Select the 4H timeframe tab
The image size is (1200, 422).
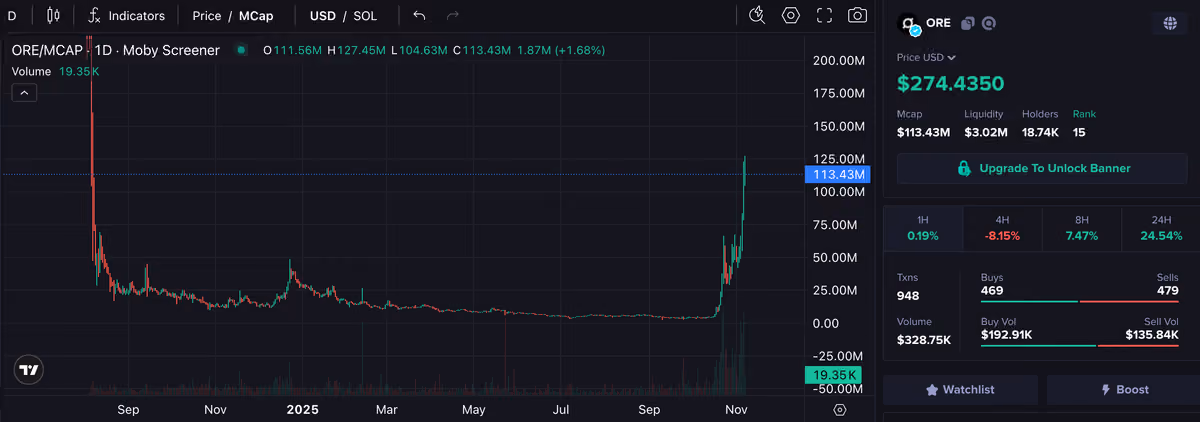1002,227
